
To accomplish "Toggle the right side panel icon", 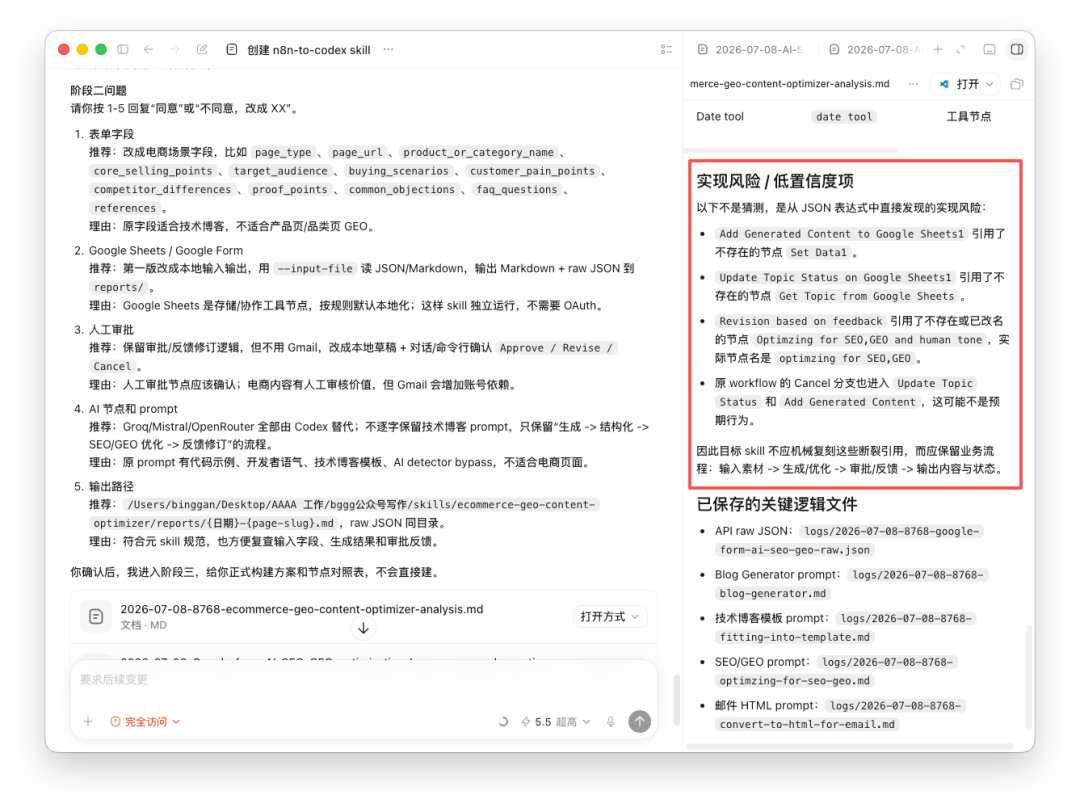I will click(1017, 49).
